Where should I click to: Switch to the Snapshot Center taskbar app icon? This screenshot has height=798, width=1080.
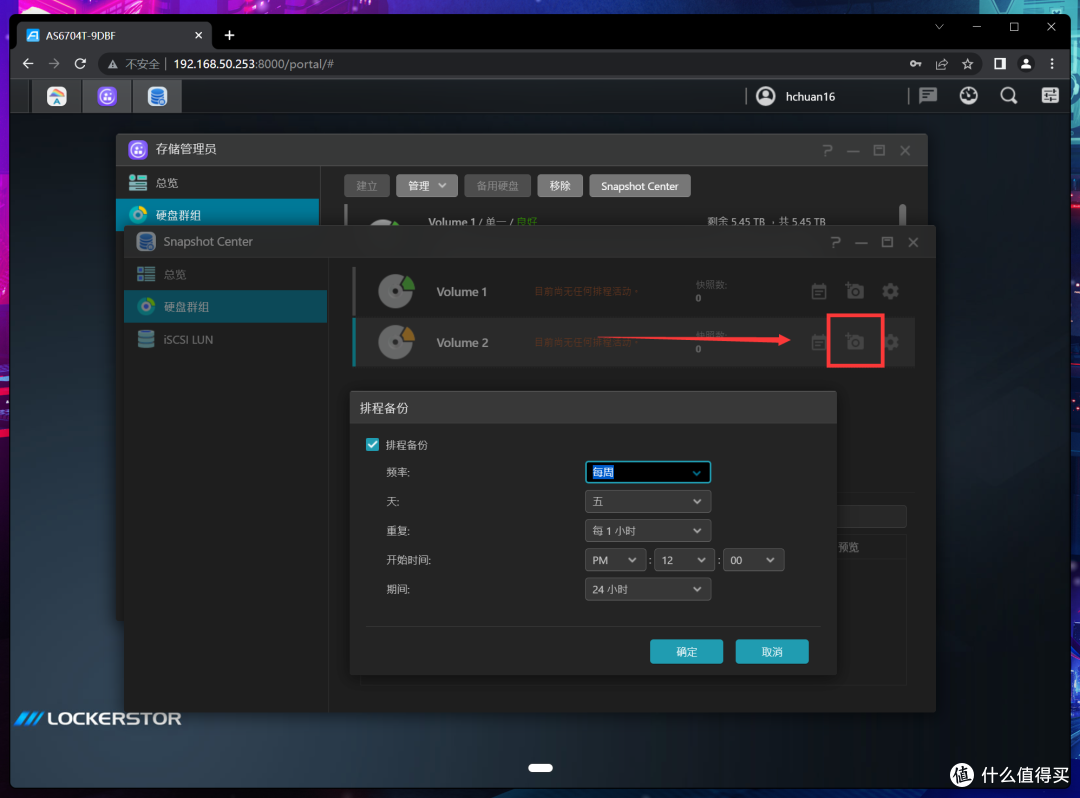[158, 97]
